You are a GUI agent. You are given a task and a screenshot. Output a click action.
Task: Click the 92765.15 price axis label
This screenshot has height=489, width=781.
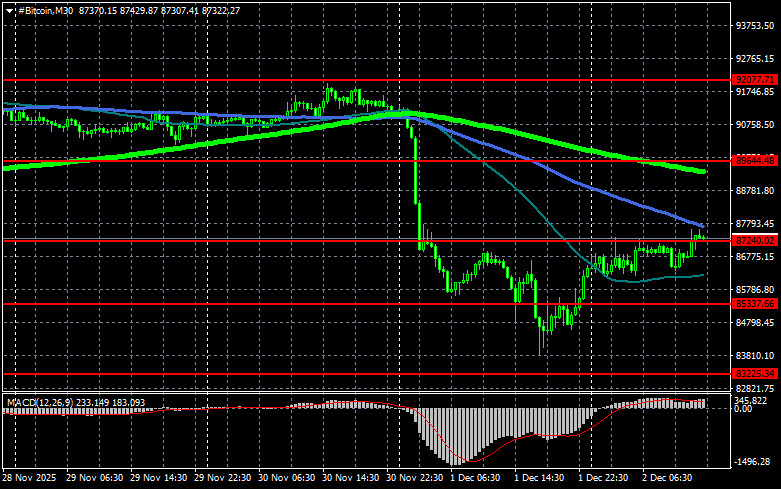pos(755,59)
